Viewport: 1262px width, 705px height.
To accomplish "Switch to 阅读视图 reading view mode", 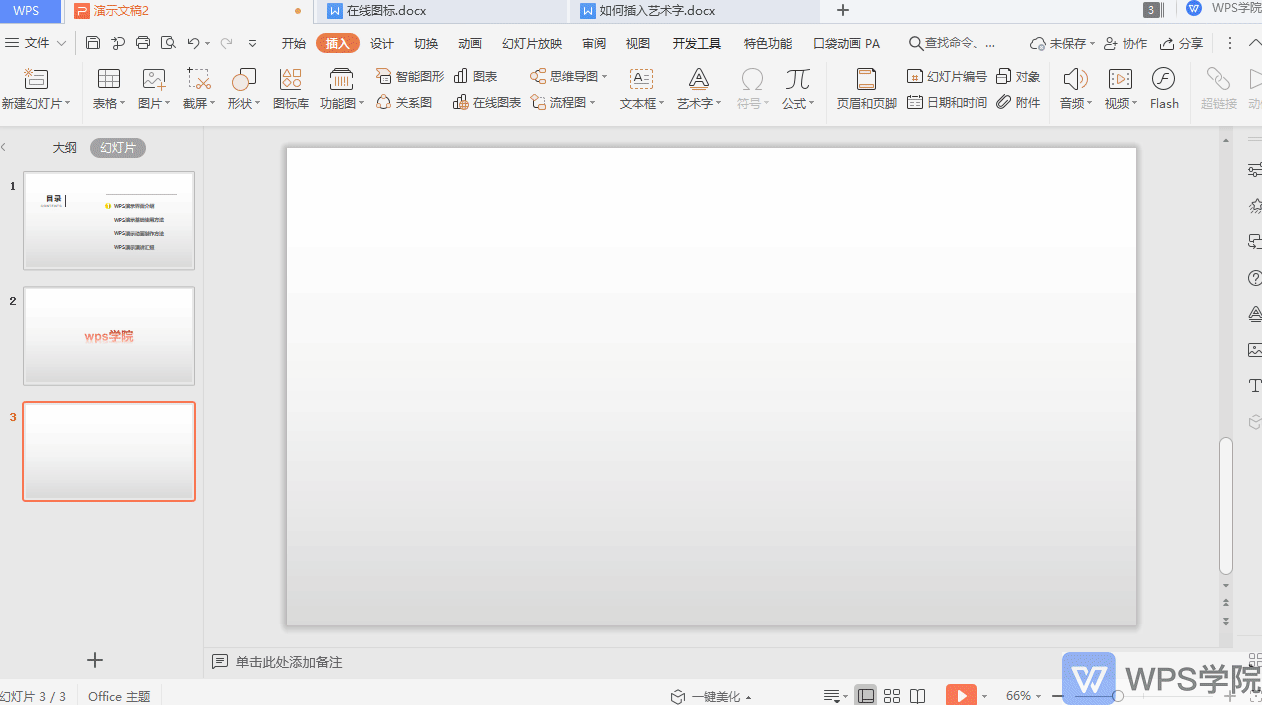I will [x=918, y=695].
